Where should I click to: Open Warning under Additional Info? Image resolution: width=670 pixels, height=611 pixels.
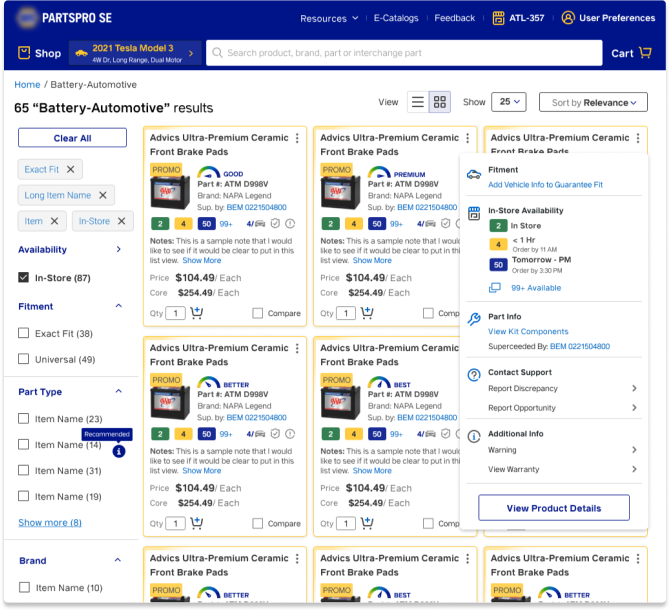click(x=562, y=450)
